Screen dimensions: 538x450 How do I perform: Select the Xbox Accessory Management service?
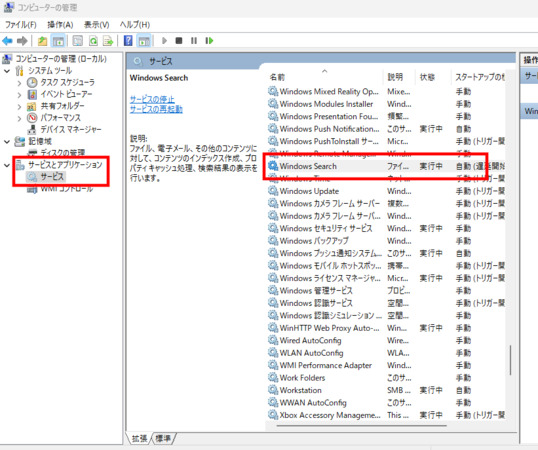386,415
